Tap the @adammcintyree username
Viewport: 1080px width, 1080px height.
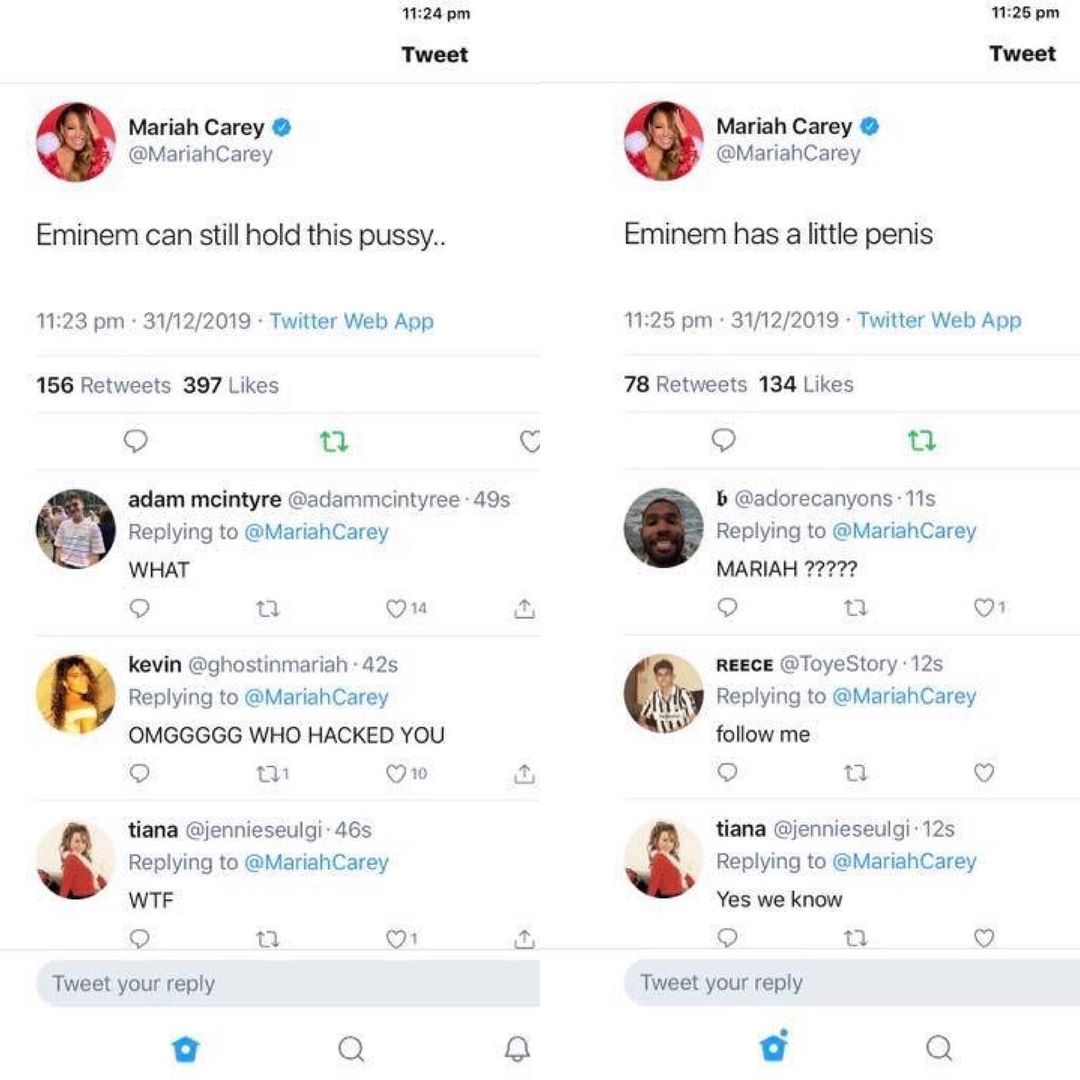[x=374, y=499]
